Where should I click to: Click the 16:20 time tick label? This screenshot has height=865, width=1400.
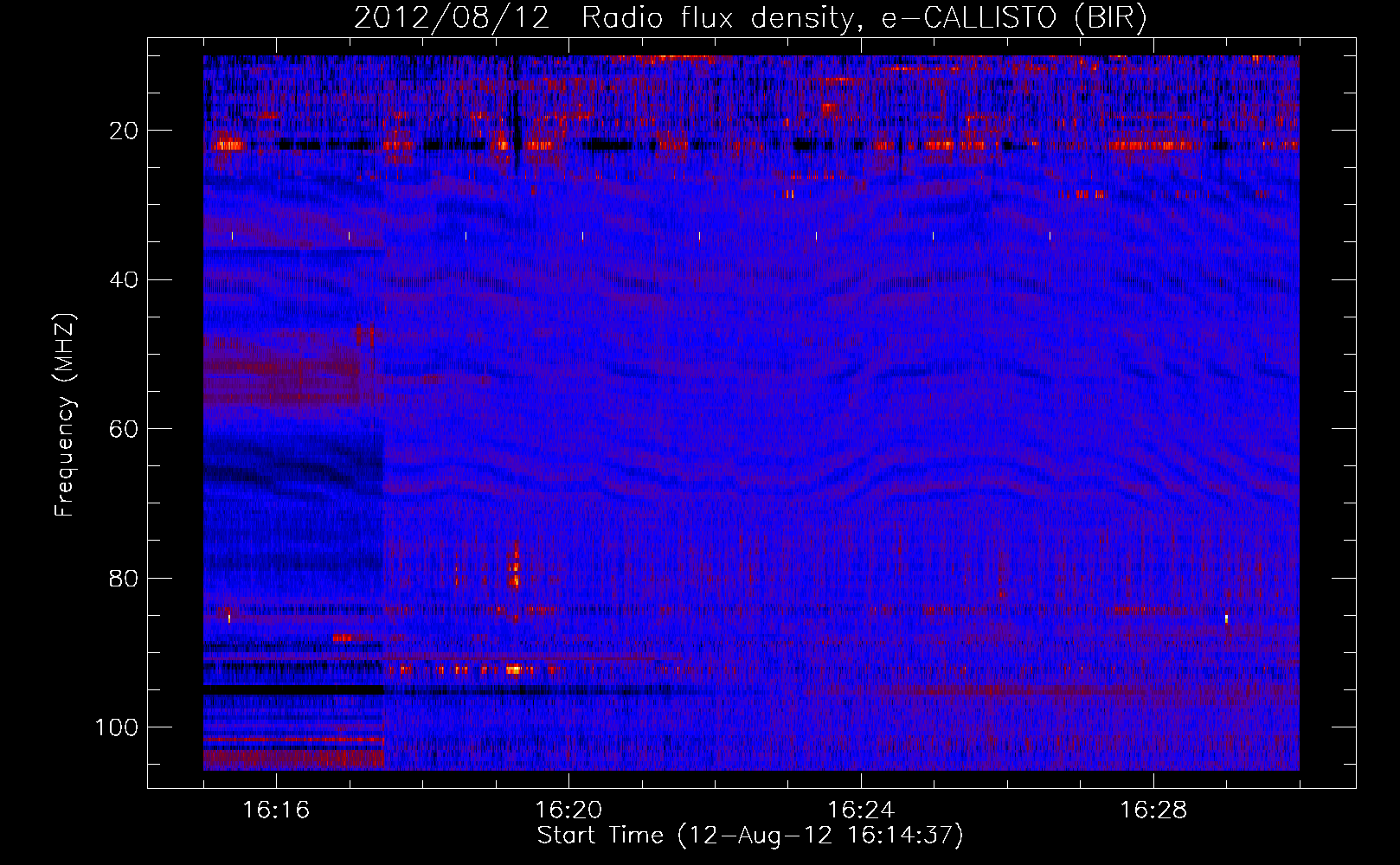(x=568, y=811)
